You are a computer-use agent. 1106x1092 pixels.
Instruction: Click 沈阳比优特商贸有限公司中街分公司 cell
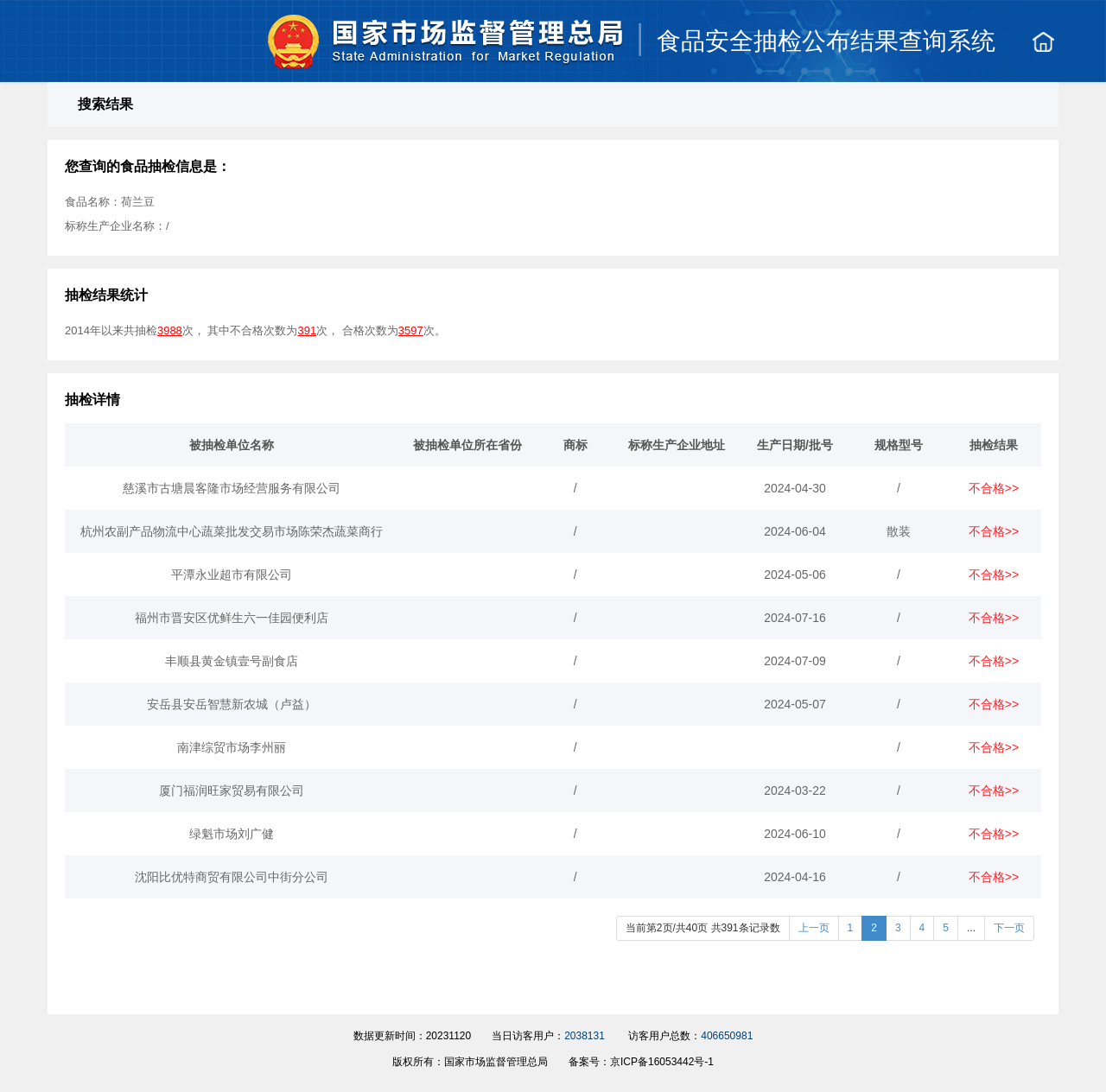pyautogui.click(x=232, y=877)
